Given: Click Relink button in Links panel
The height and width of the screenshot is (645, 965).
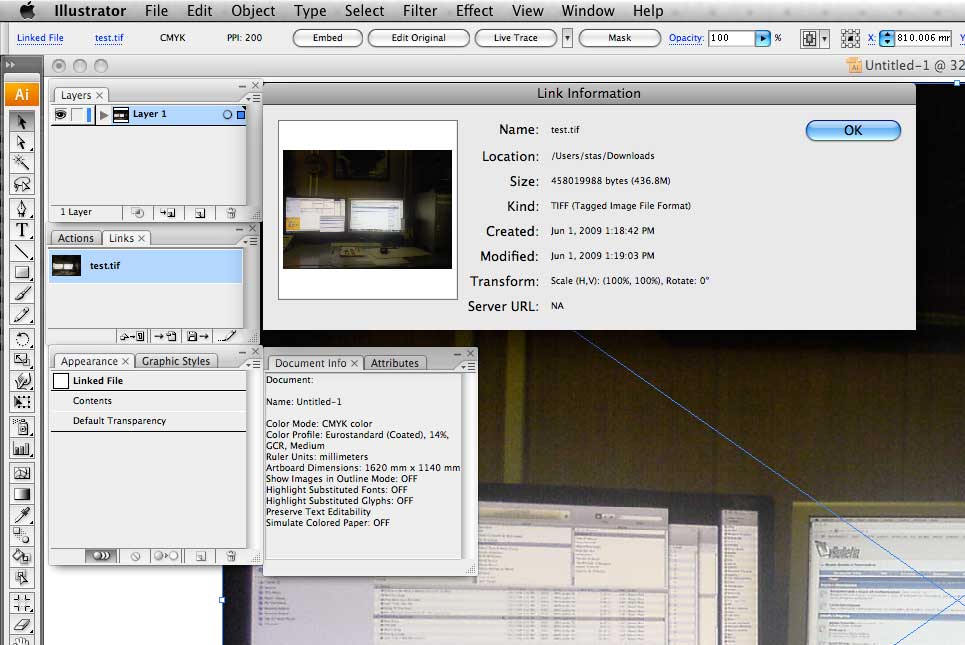Looking at the screenshot, I should pos(132,336).
